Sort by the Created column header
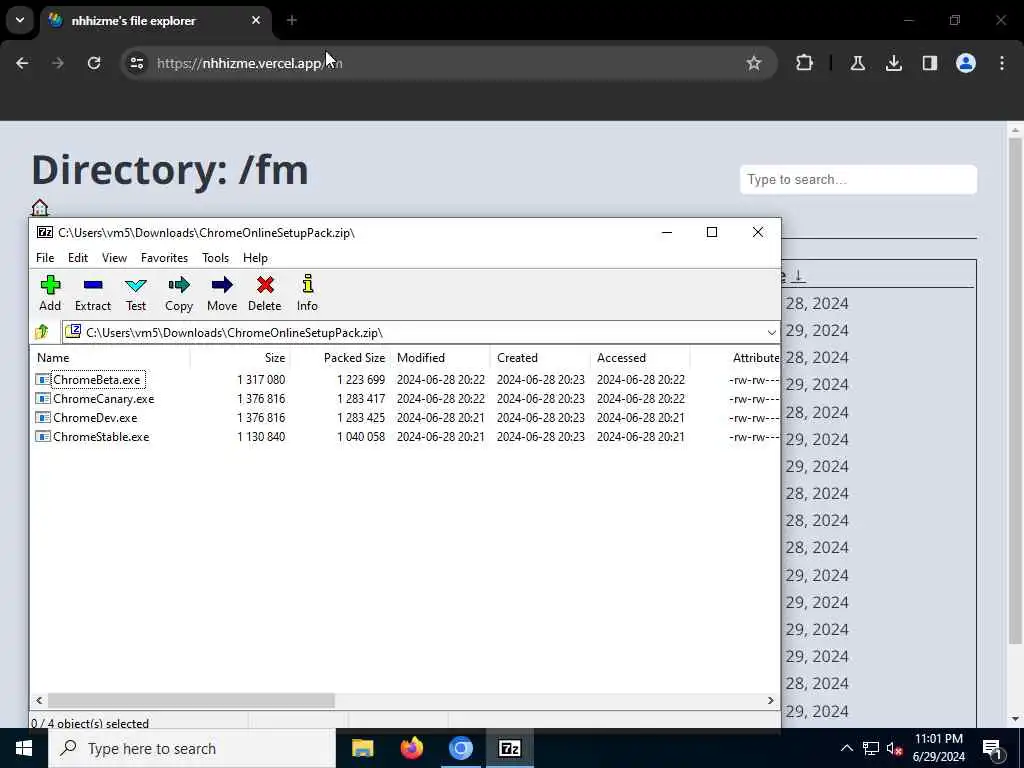Screen dimensions: 1024x768 (540, 358)
